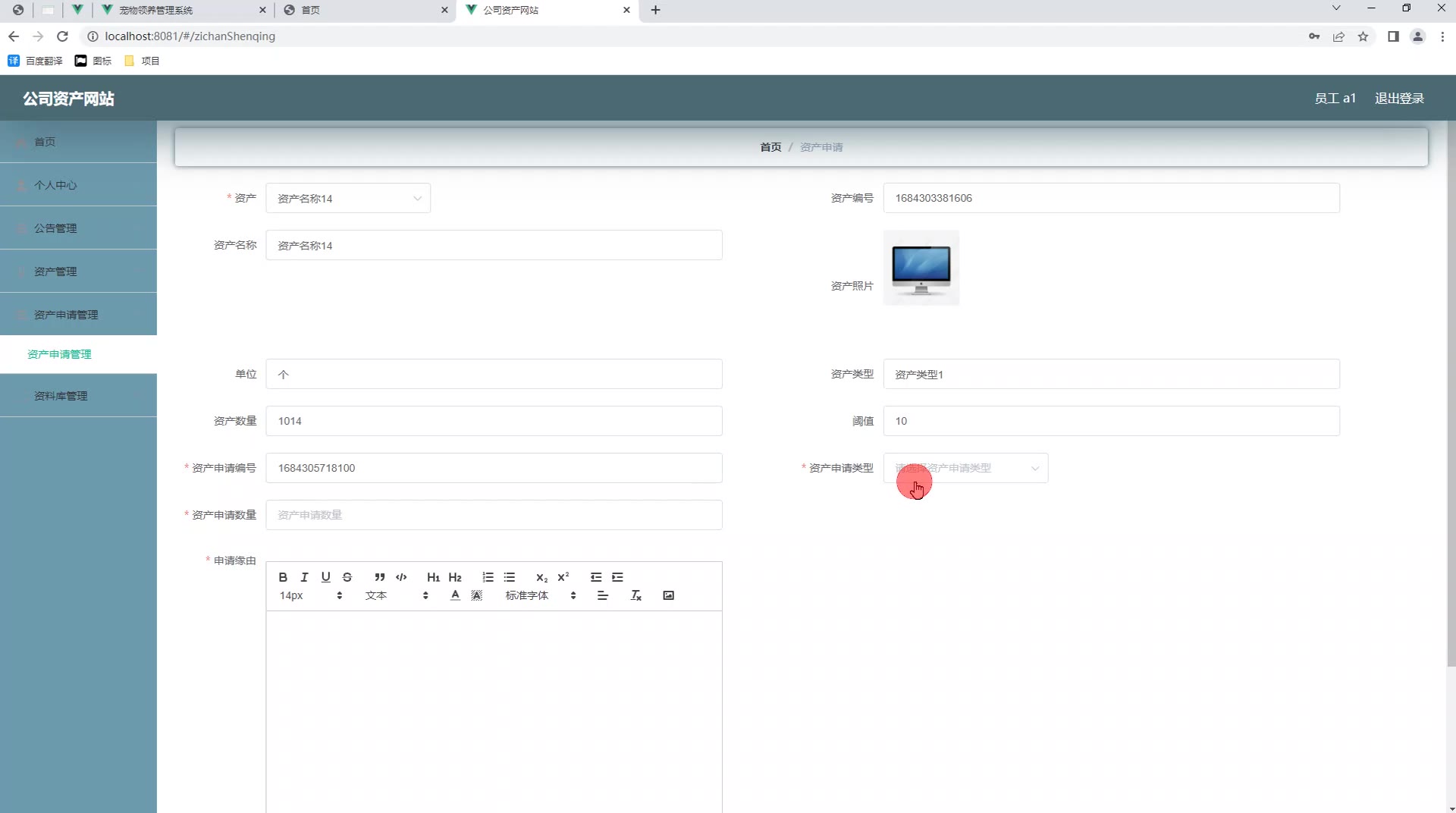Open 首页 in the sidebar
The height and width of the screenshot is (813, 1456).
tap(78, 142)
